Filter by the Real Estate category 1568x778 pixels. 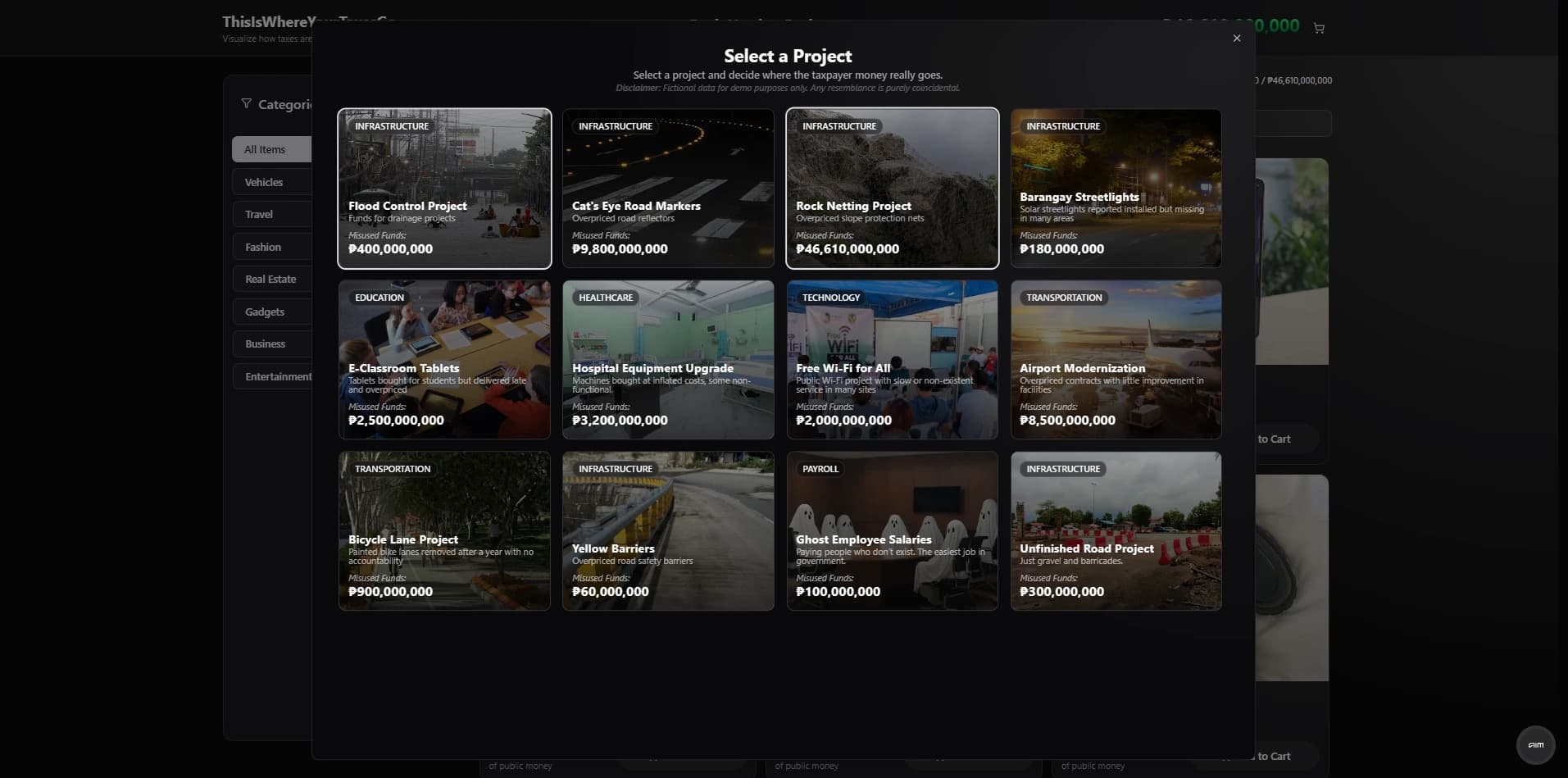(x=271, y=280)
